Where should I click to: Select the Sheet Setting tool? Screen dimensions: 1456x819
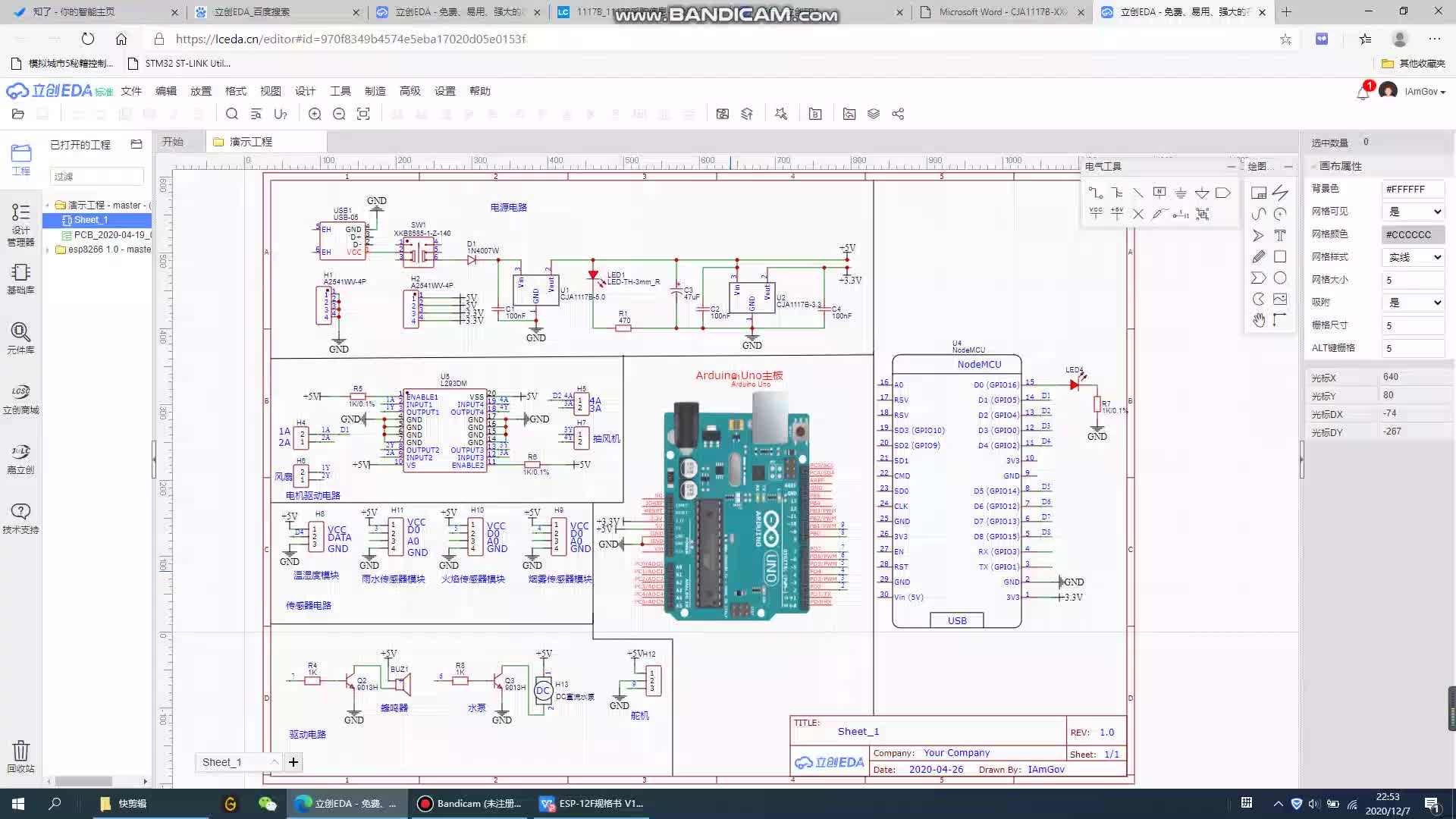coord(1259,193)
